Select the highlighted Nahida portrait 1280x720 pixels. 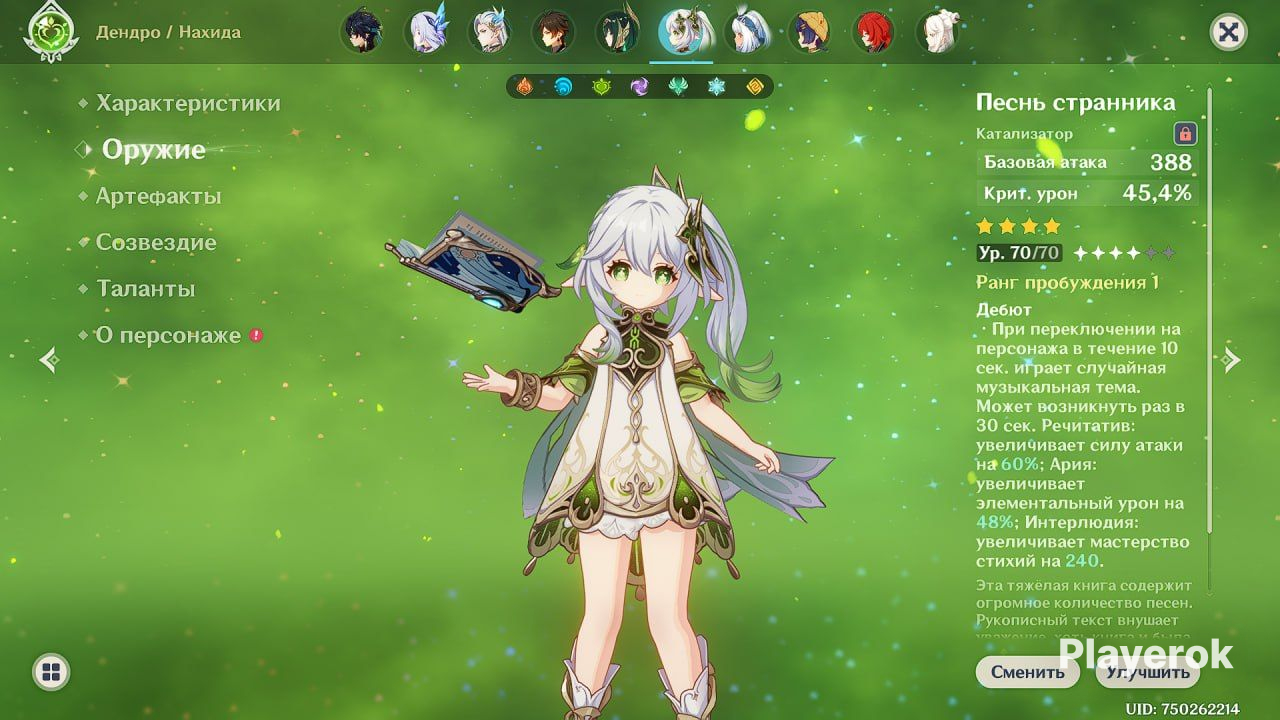(x=685, y=32)
